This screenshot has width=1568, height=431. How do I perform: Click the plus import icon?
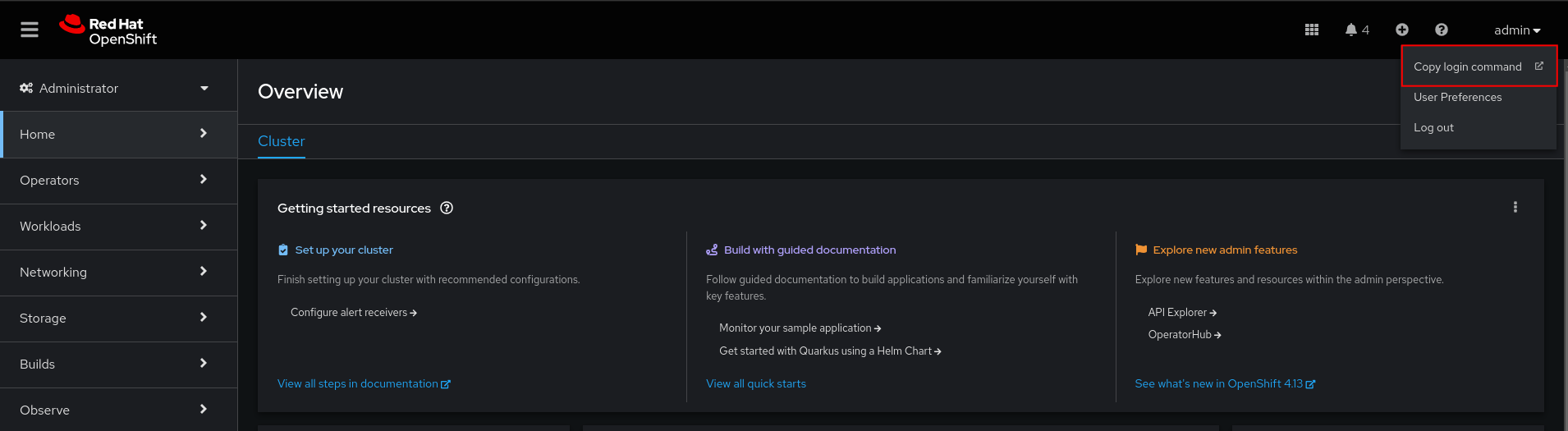[x=1401, y=30]
